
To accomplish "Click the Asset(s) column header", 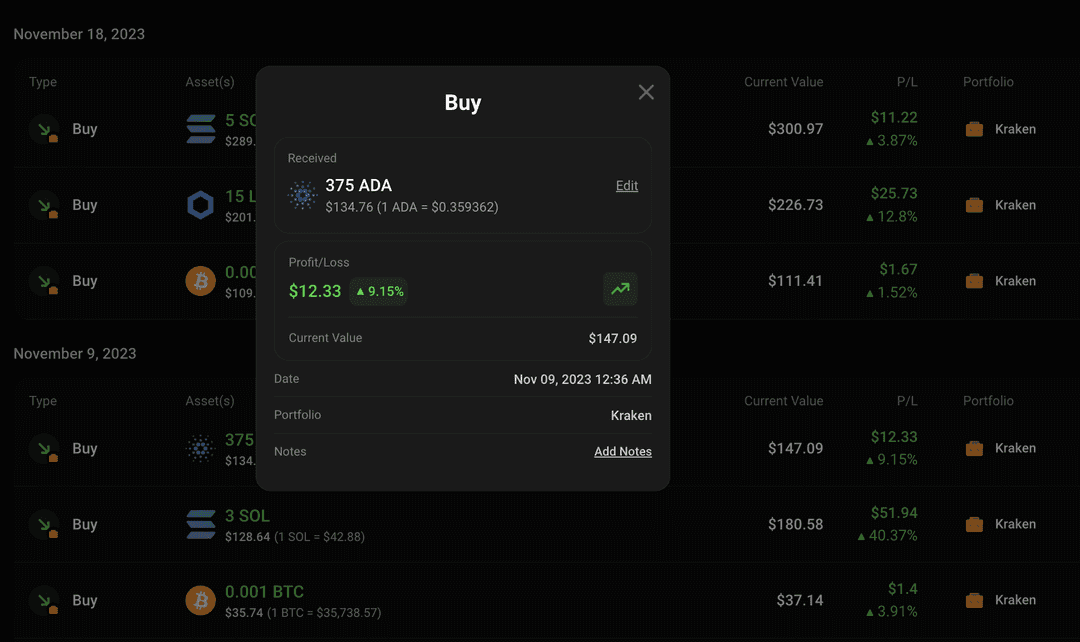I will pos(210,82).
